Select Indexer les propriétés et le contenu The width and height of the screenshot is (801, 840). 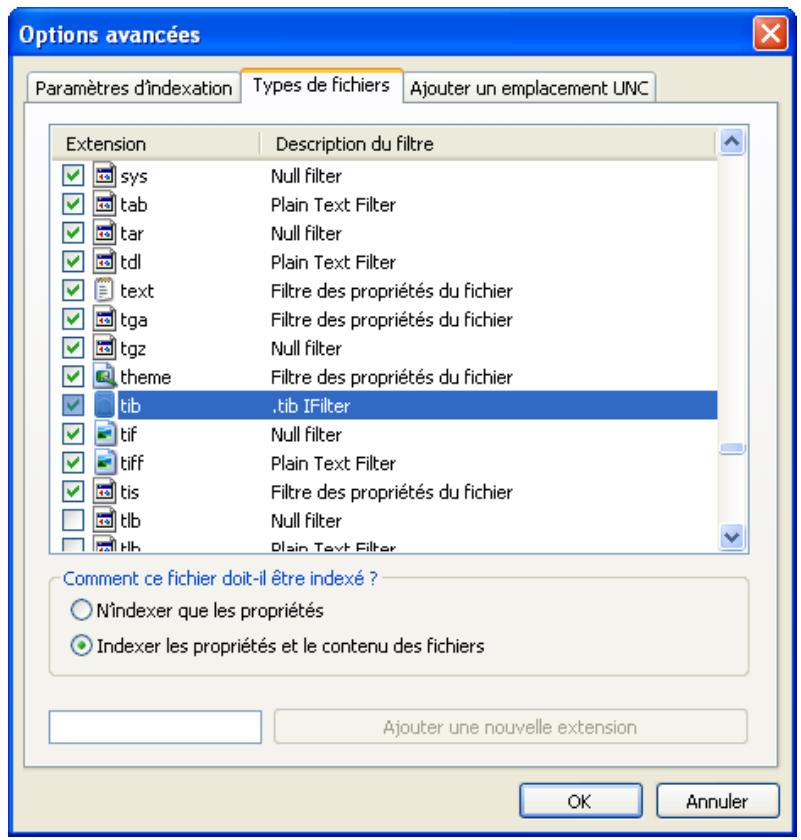[81, 646]
